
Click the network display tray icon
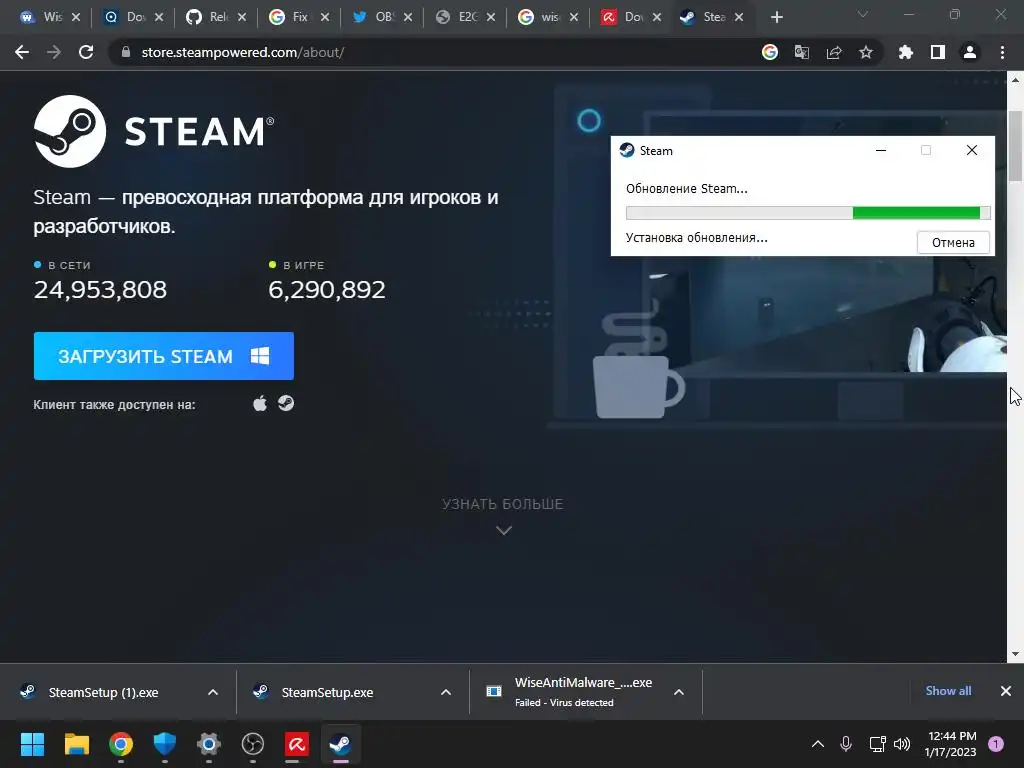pos(877,744)
